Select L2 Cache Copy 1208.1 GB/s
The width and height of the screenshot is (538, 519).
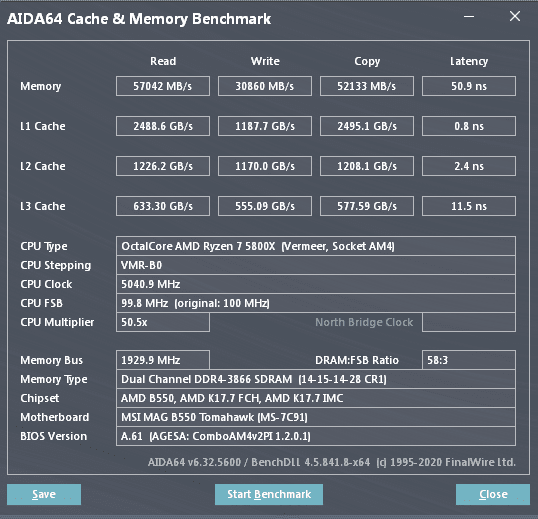(367, 166)
